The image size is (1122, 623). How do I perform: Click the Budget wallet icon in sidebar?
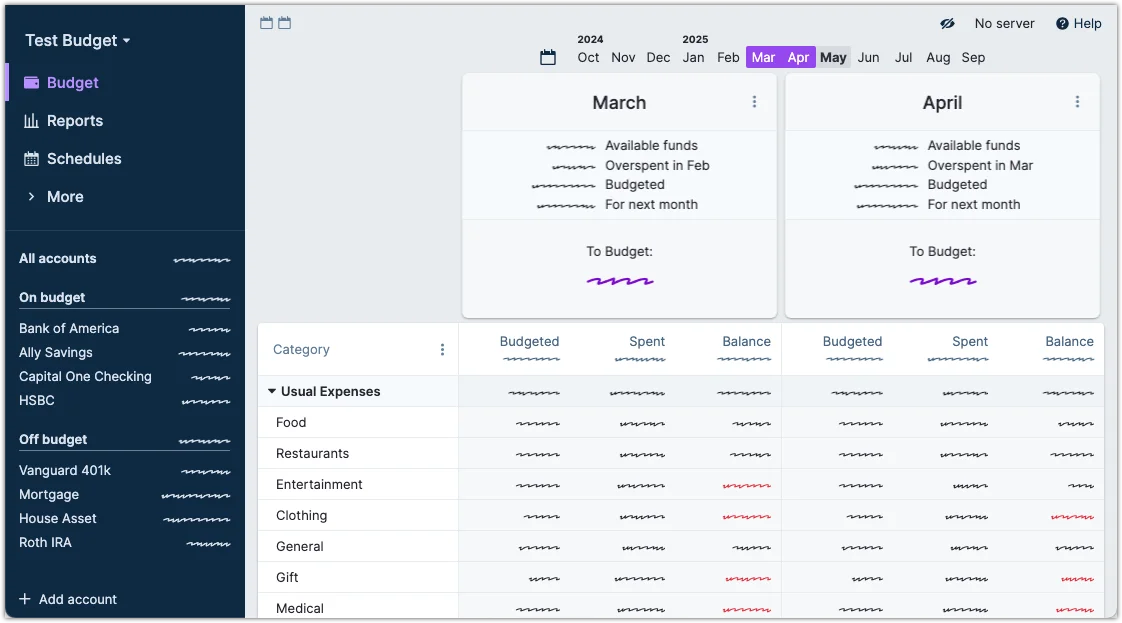[31, 83]
